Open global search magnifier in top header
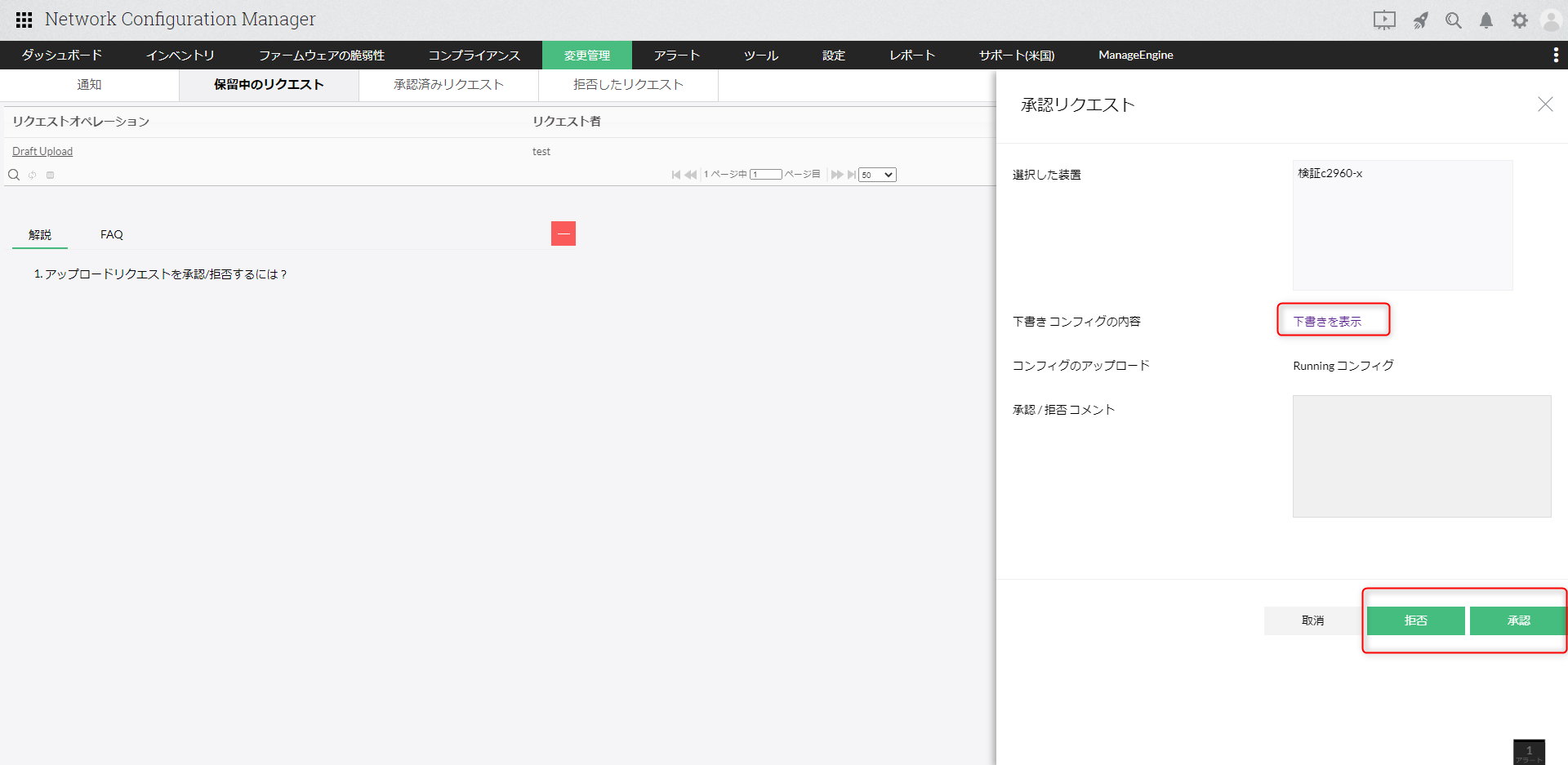Viewport: 1568px width, 765px height. click(x=1454, y=20)
